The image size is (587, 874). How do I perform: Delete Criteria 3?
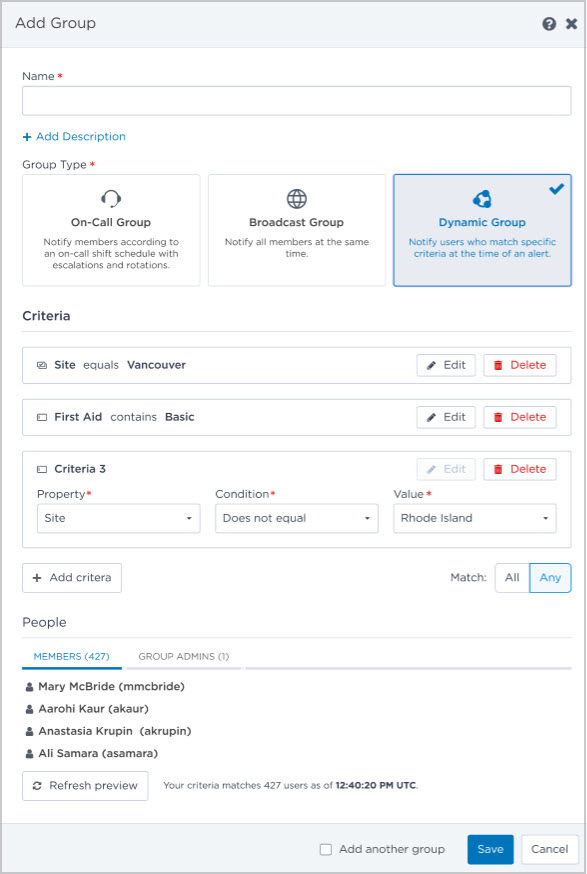click(520, 469)
